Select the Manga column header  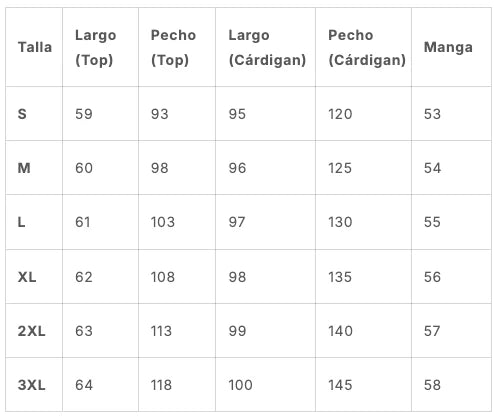[x=448, y=47]
